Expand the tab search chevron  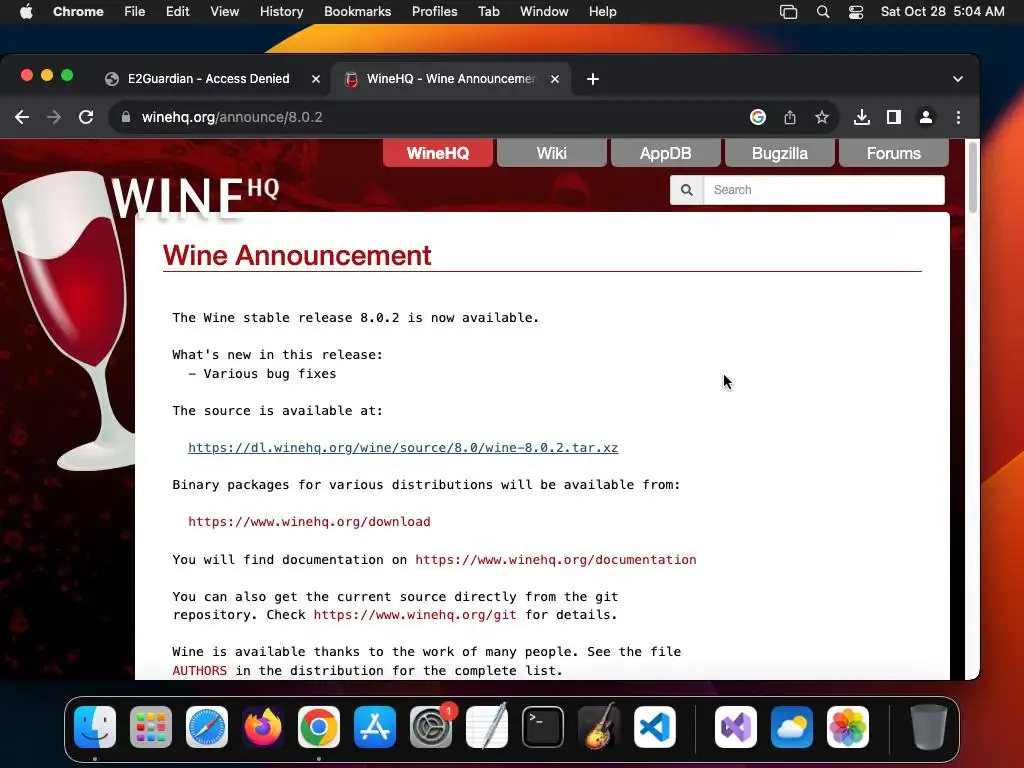point(957,79)
